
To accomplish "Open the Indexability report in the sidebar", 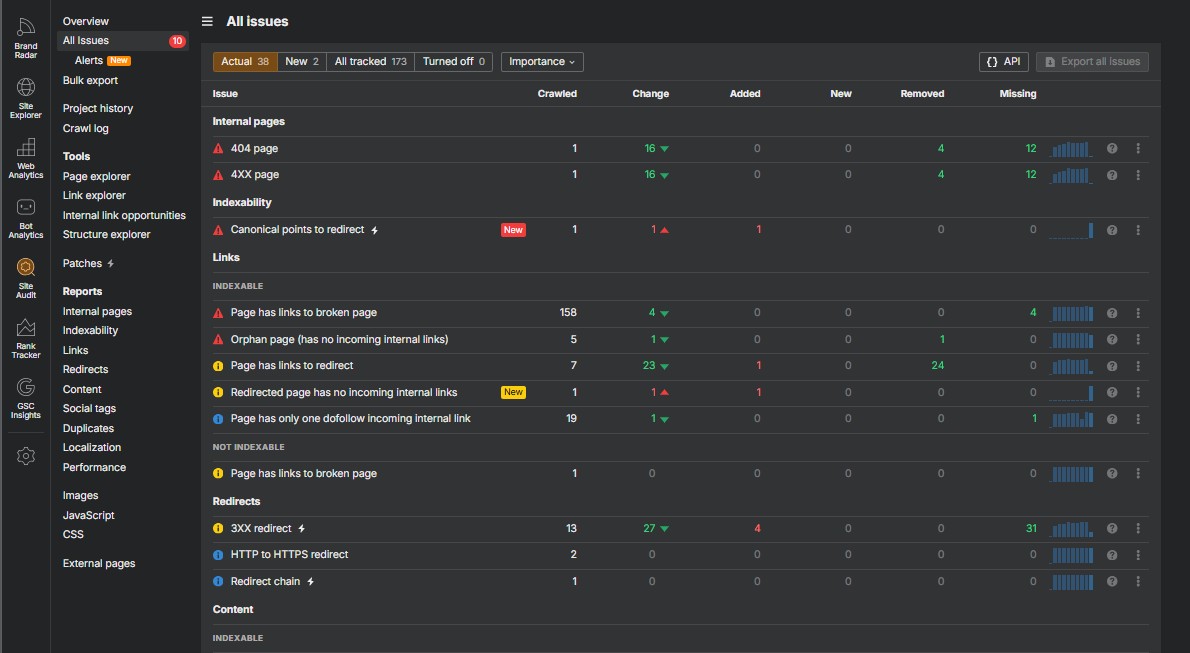I will (x=90, y=330).
